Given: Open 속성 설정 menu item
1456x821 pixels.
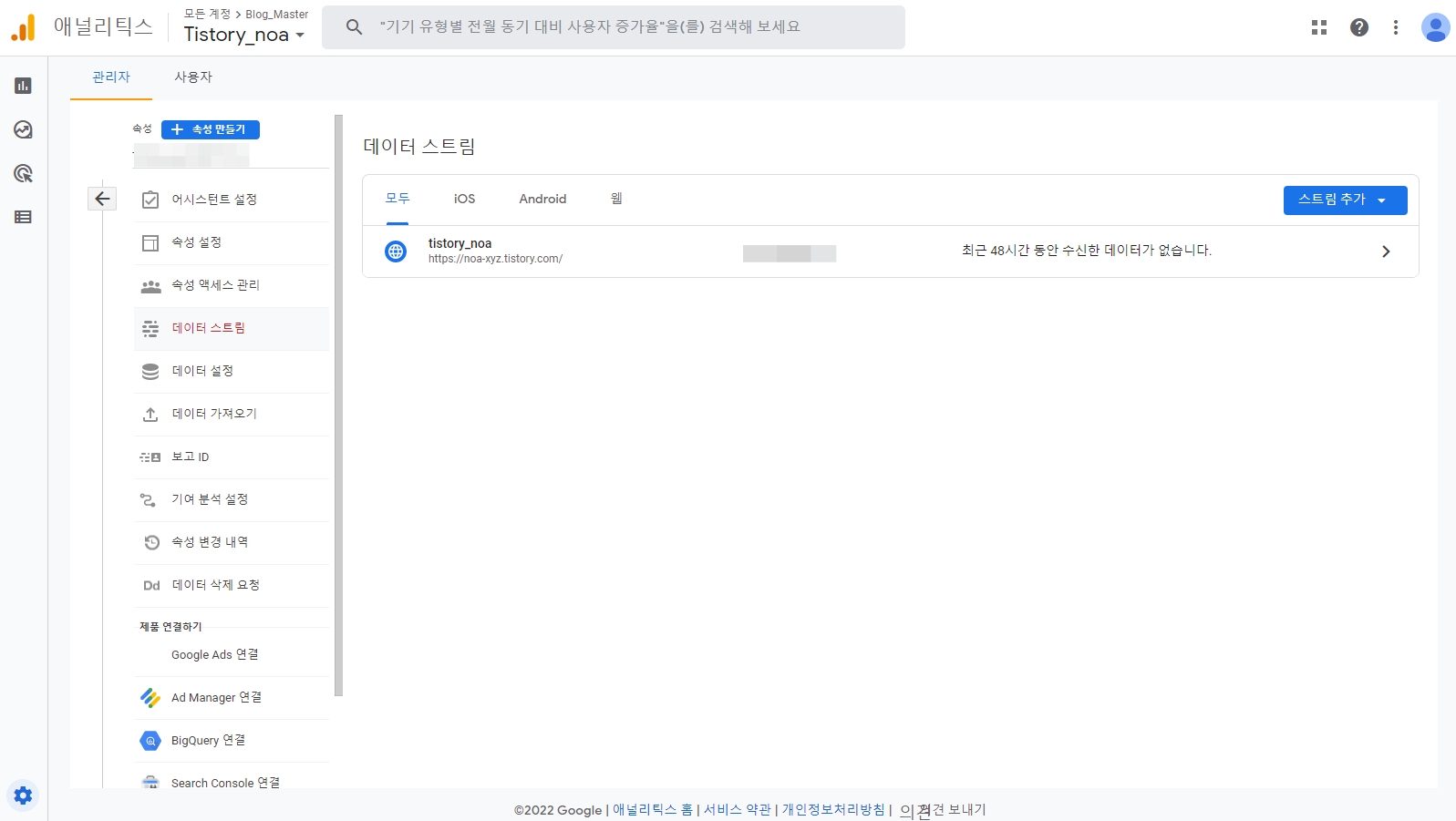Looking at the screenshot, I should 232,242.
